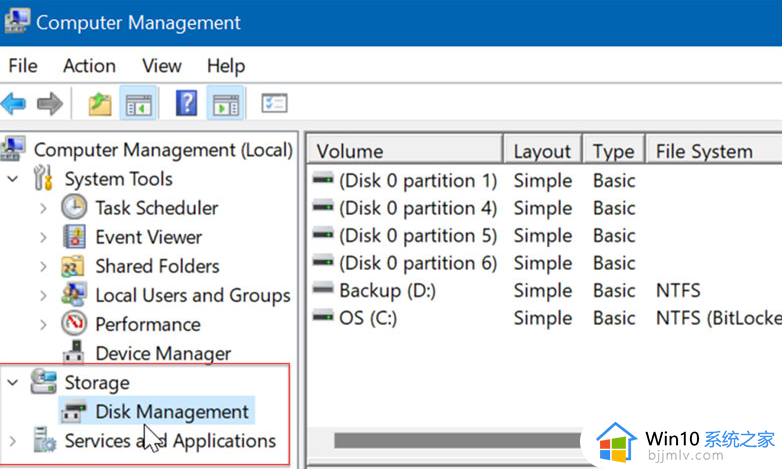Click the Services and Applications gear icon

coord(44,440)
